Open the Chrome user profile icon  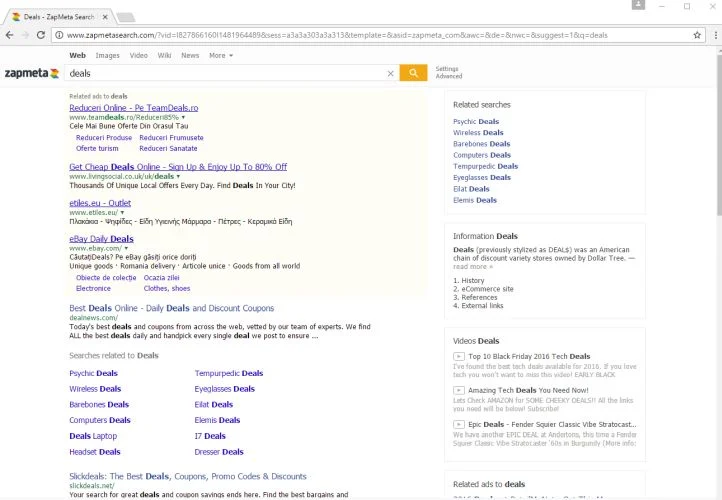(638, 5)
